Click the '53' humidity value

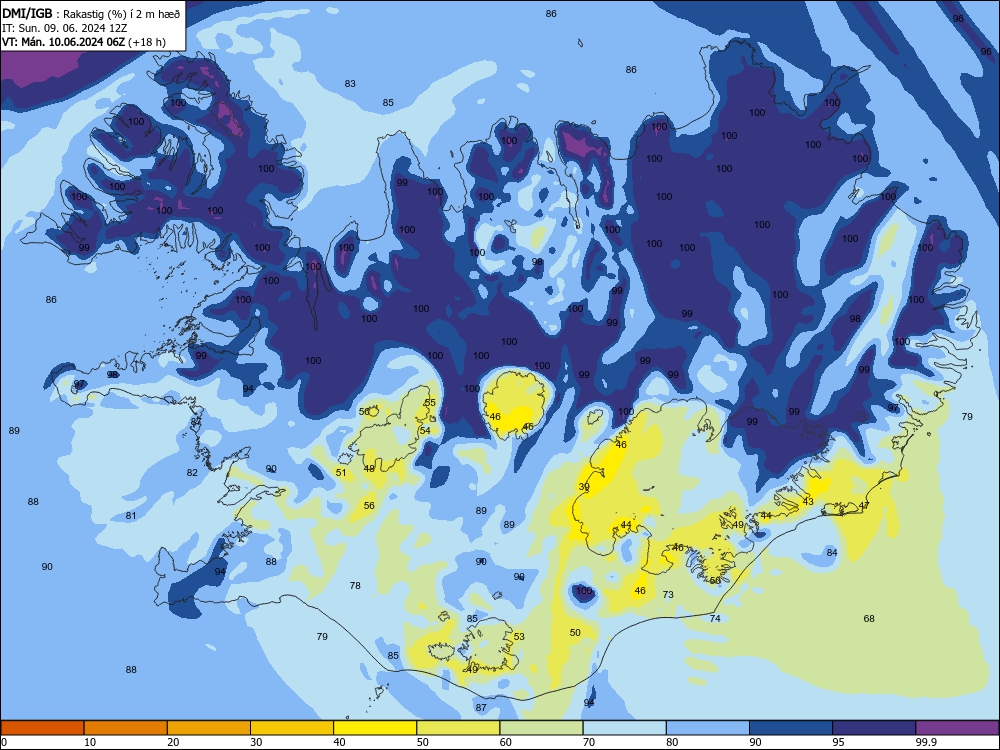point(519,636)
